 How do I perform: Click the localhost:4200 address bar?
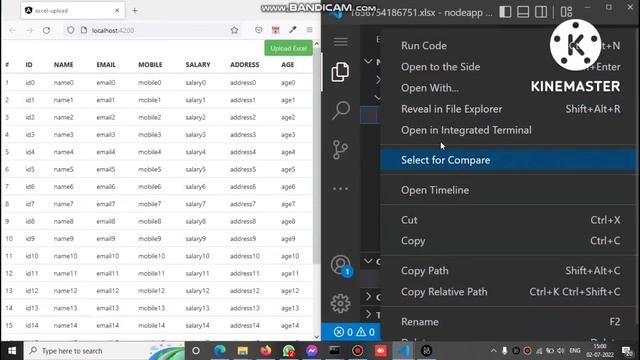[x=153, y=30]
